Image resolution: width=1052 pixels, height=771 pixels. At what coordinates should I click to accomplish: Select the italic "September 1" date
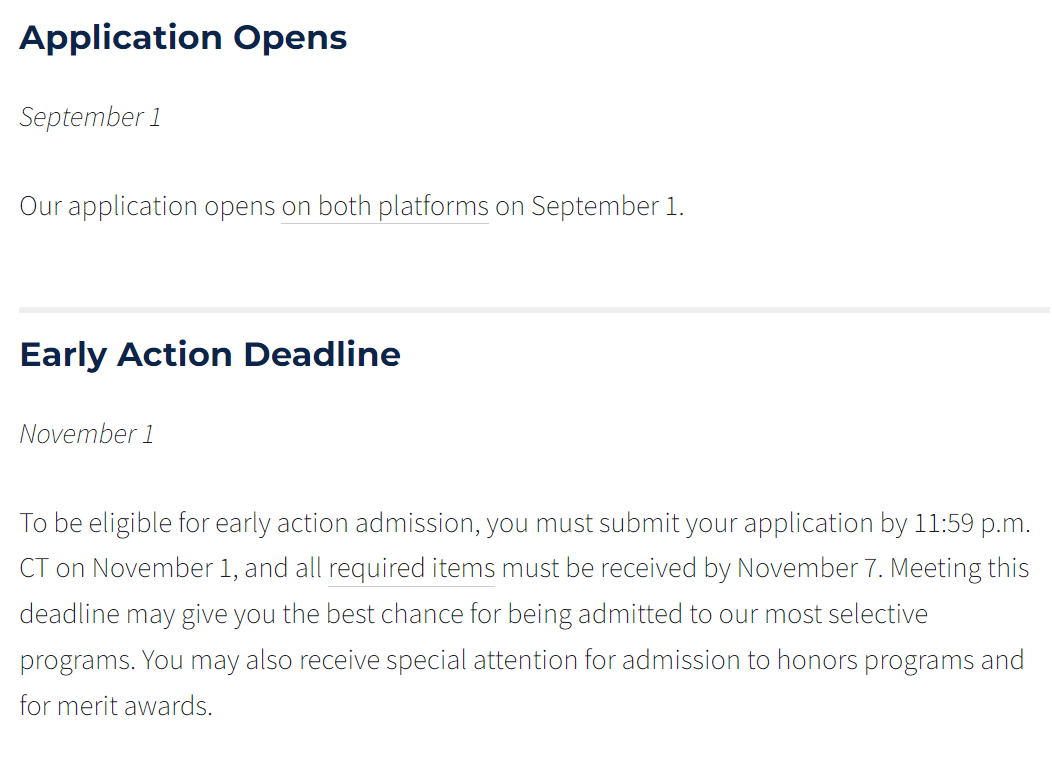pos(90,117)
